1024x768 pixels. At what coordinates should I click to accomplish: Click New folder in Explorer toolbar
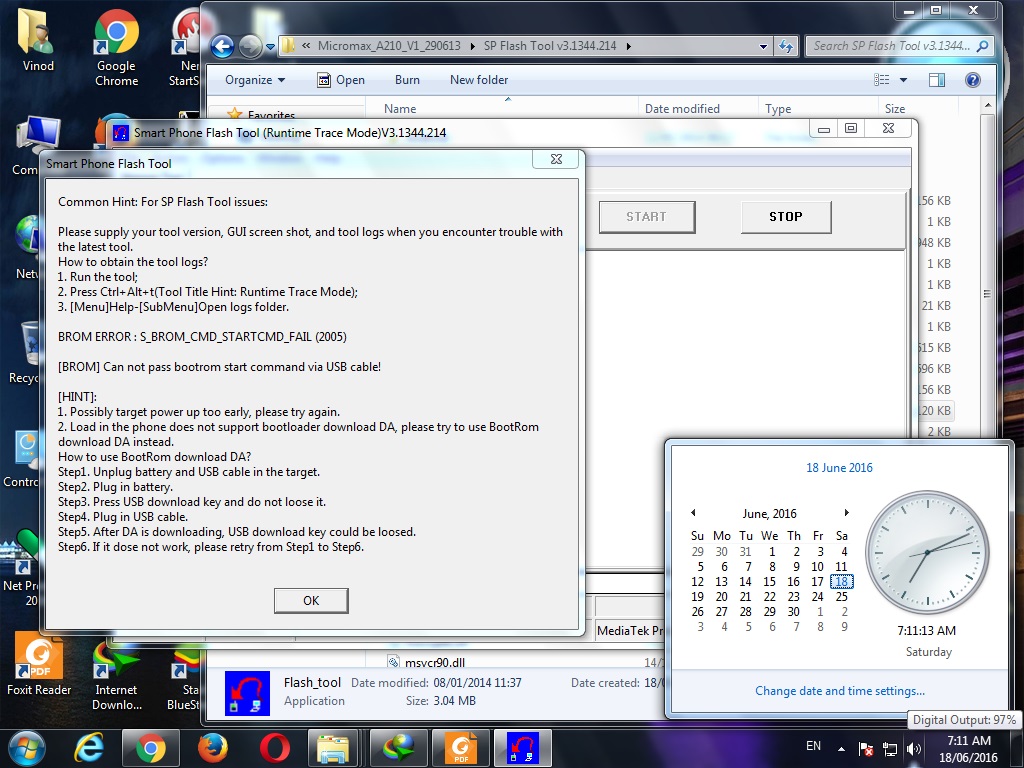click(x=479, y=80)
